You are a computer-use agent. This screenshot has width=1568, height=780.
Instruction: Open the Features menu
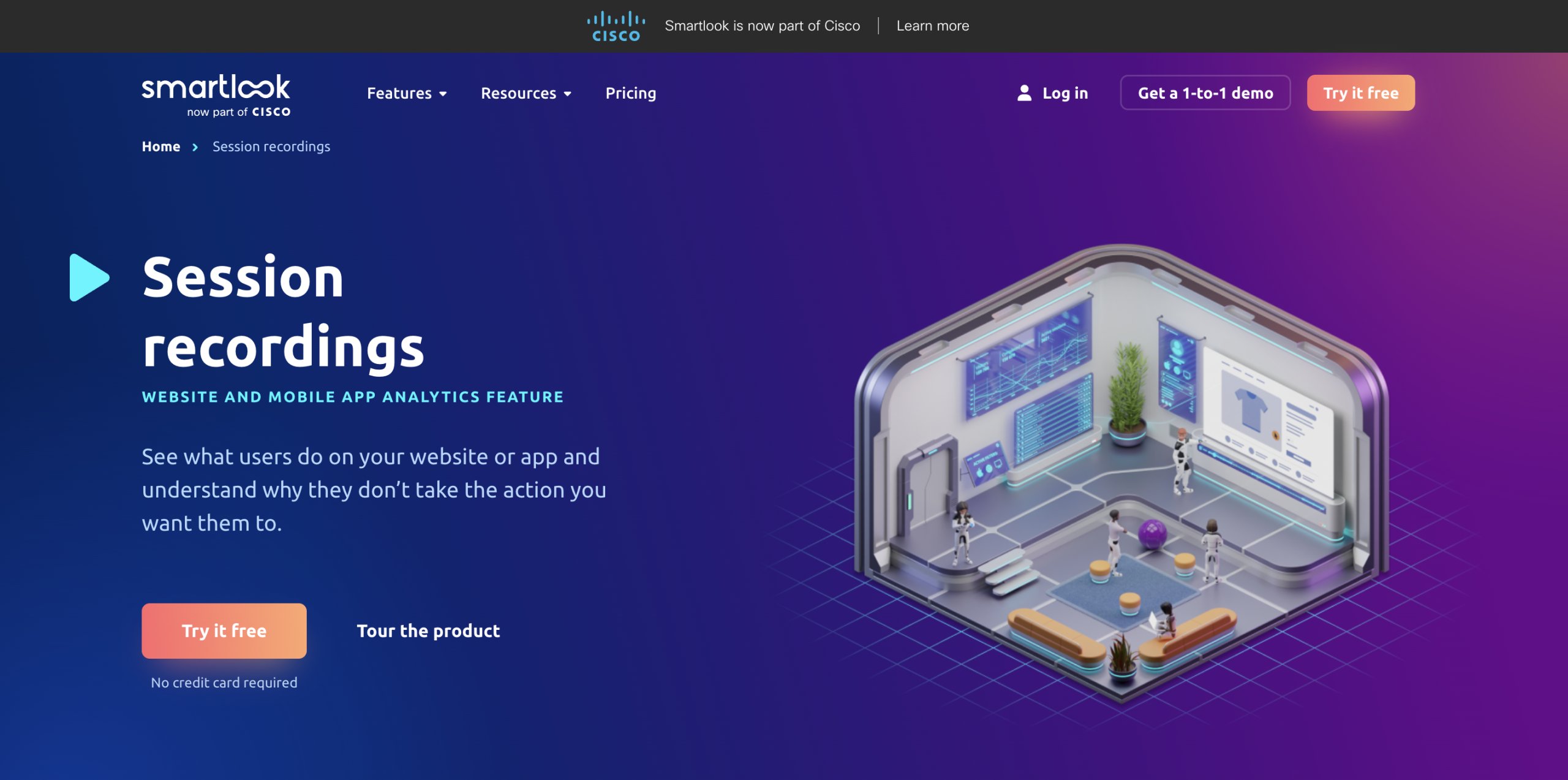pos(399,93)
